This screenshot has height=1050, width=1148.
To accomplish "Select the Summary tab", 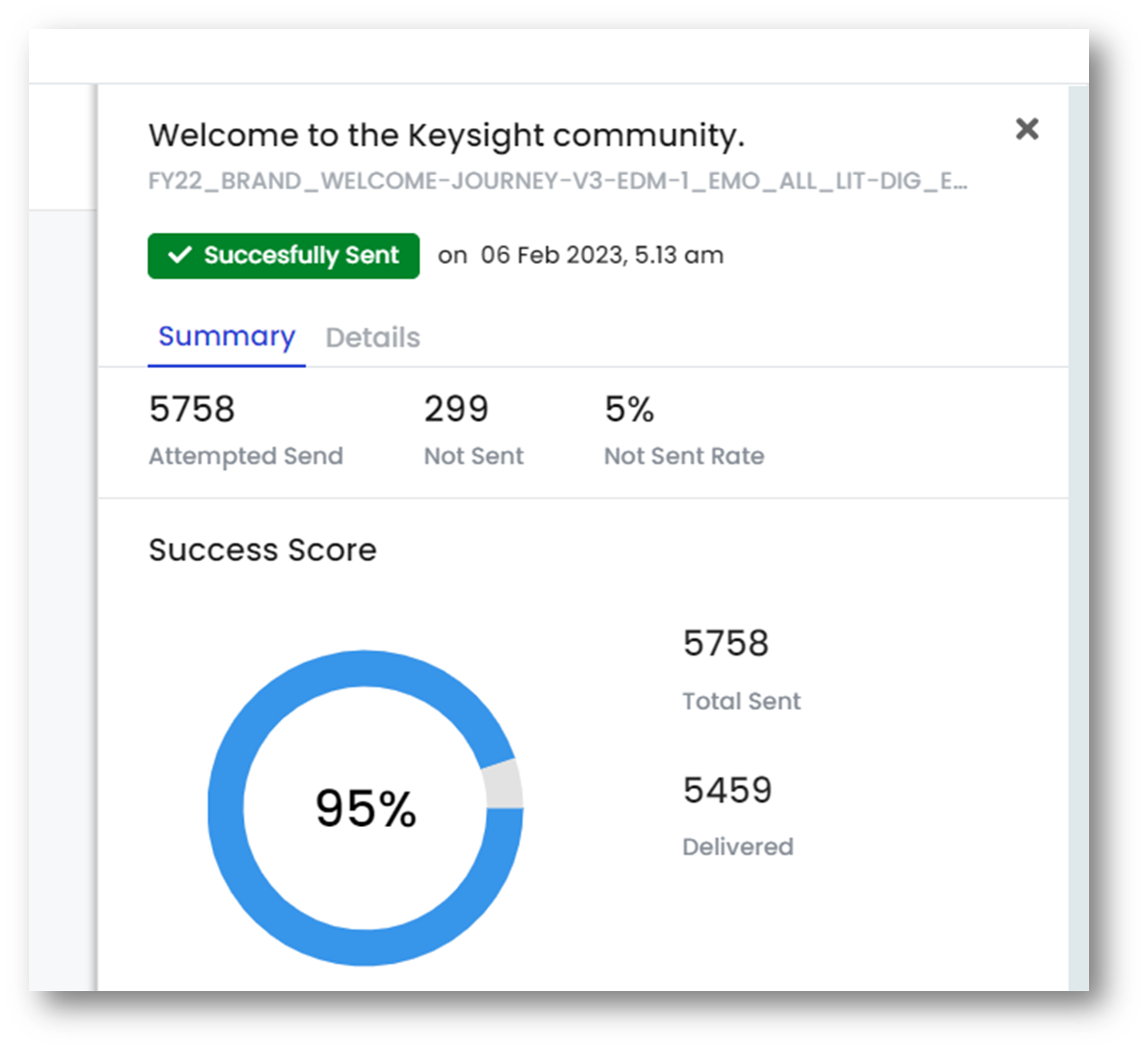I will [x=227, y=336].
